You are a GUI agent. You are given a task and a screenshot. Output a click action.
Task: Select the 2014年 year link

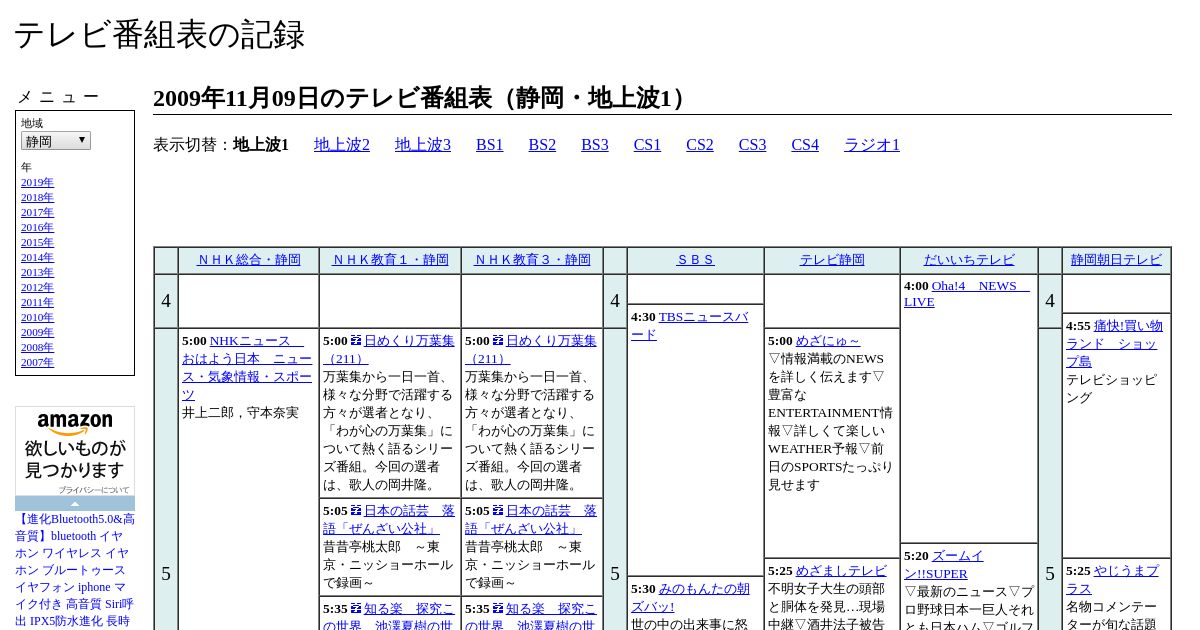37,258
